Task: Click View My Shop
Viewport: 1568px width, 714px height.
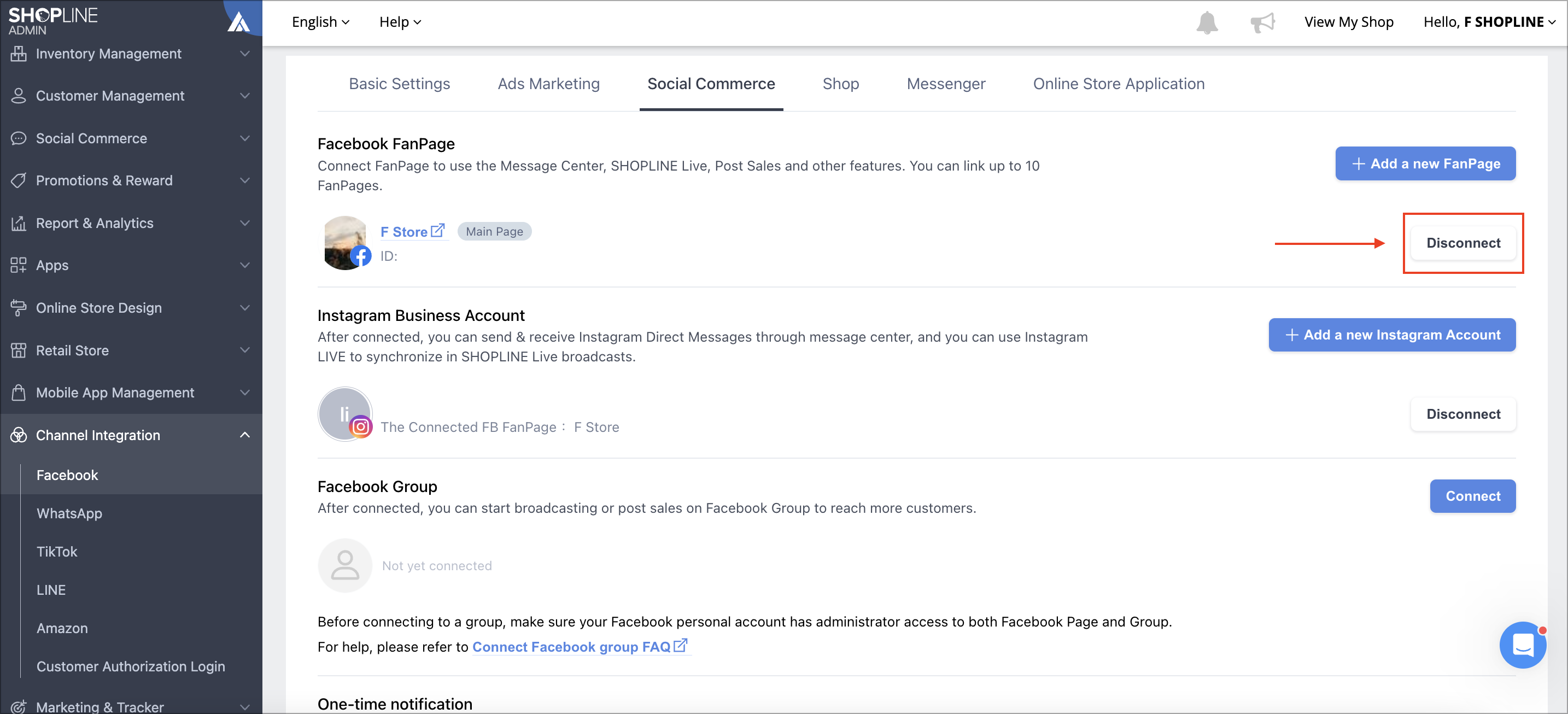Action: [1349, 22]
